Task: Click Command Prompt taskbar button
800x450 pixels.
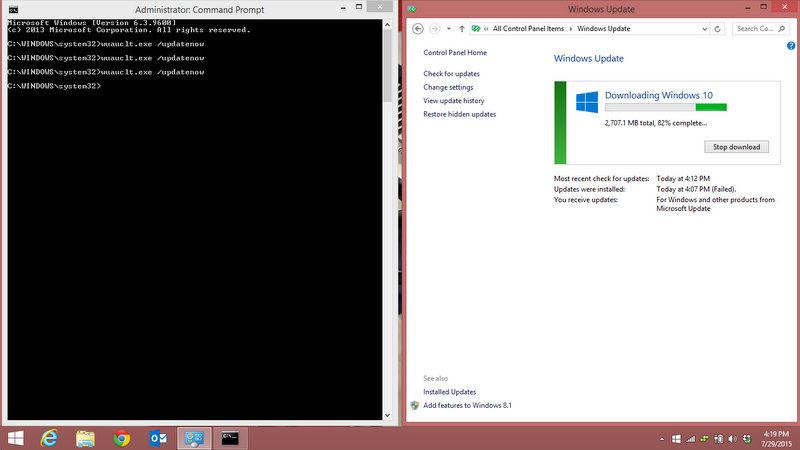Action: [x=230, y=438]
